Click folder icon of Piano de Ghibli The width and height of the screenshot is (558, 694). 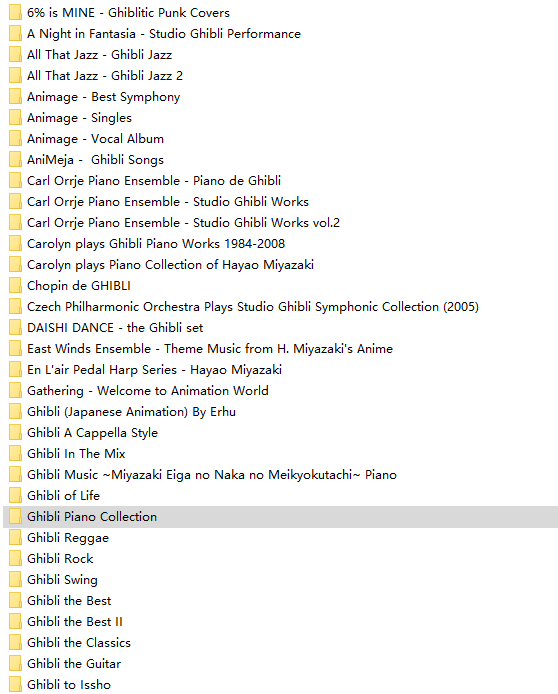[x=15, y=181]
